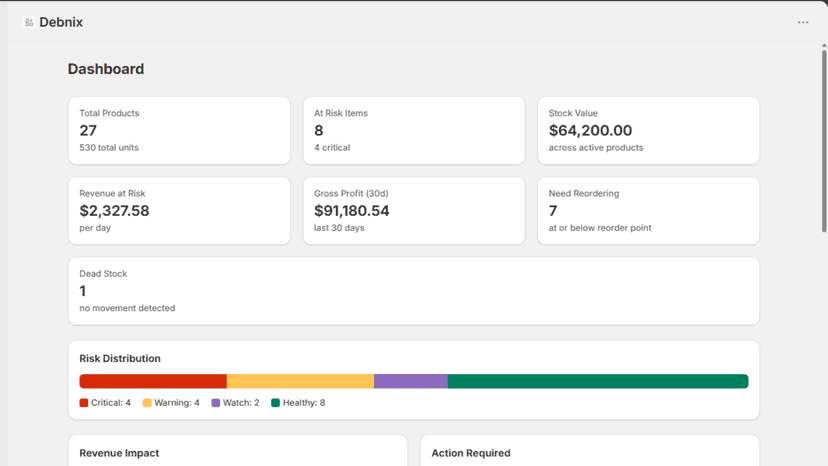Click the Dashboard heading
The height and width of the screenshot is (466, 828).
coord(106,69)
